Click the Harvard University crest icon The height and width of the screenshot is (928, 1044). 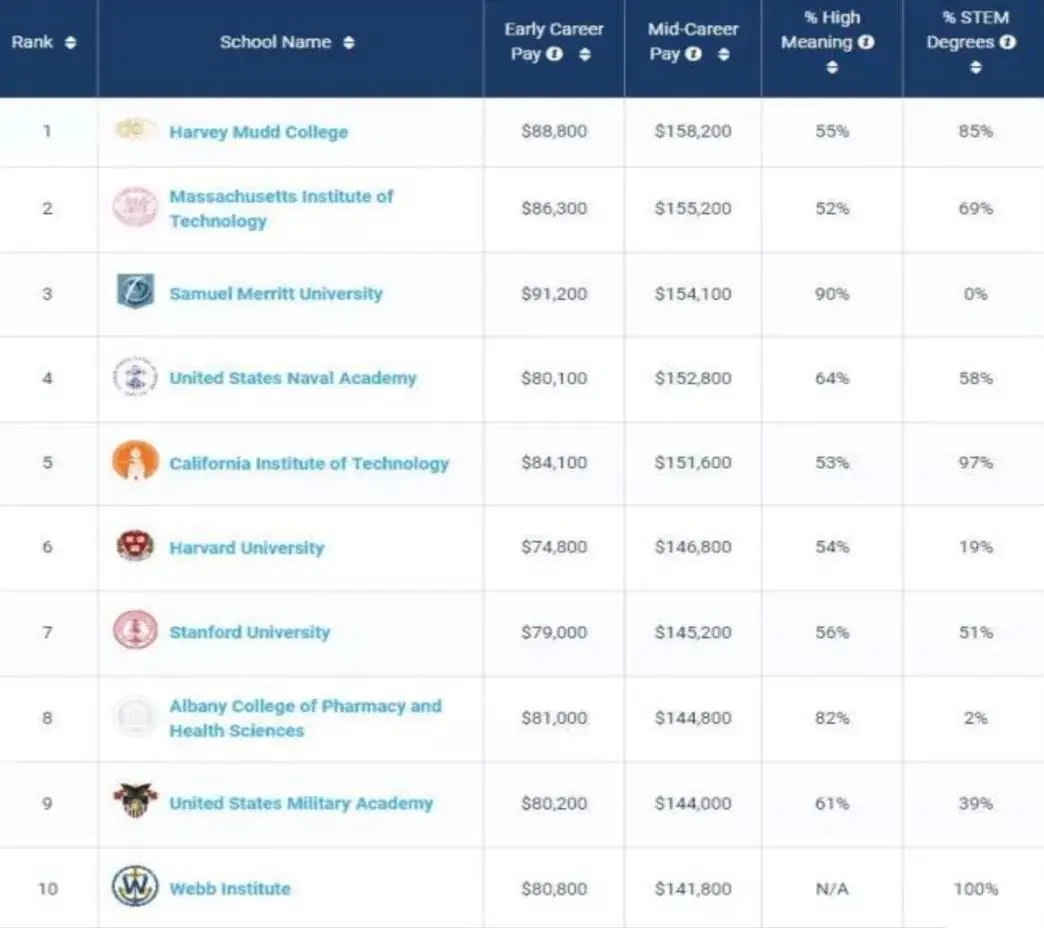(x=135, y=547)
